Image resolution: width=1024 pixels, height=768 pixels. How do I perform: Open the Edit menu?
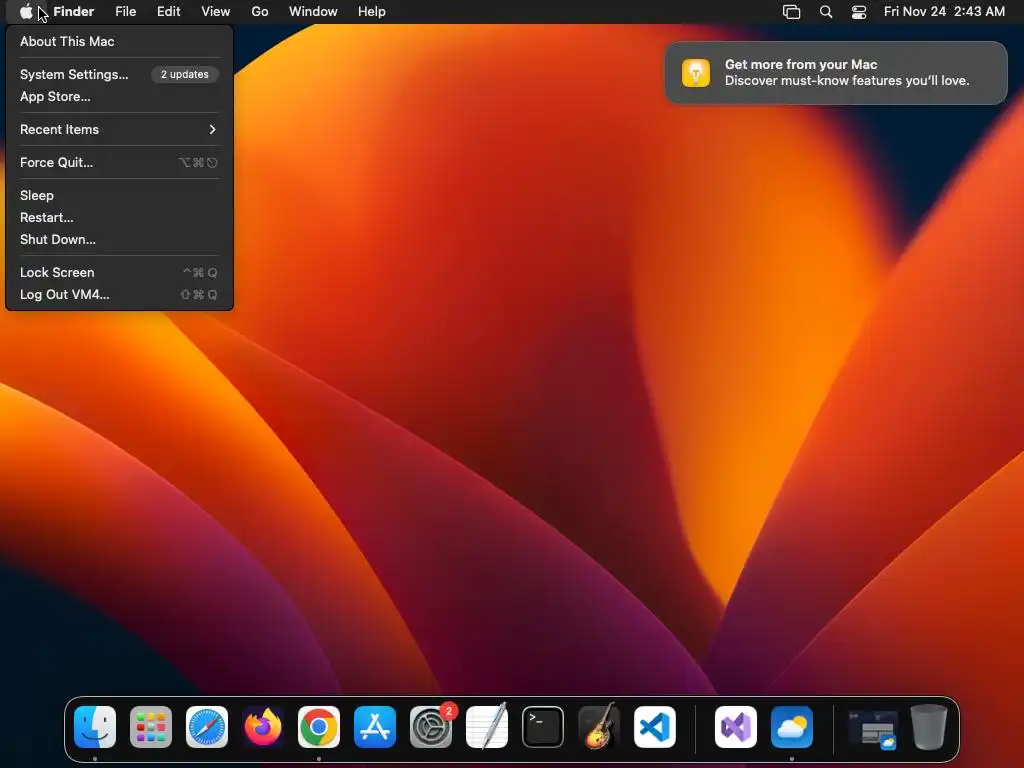[168, 12]
